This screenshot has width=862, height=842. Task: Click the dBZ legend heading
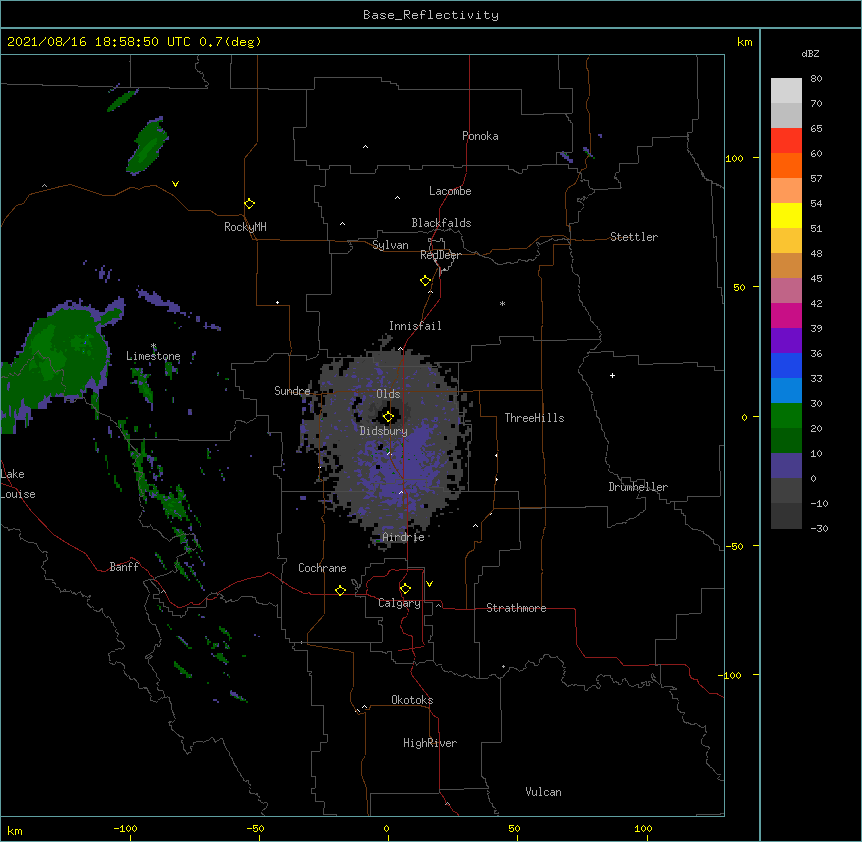tap(810, 53)
